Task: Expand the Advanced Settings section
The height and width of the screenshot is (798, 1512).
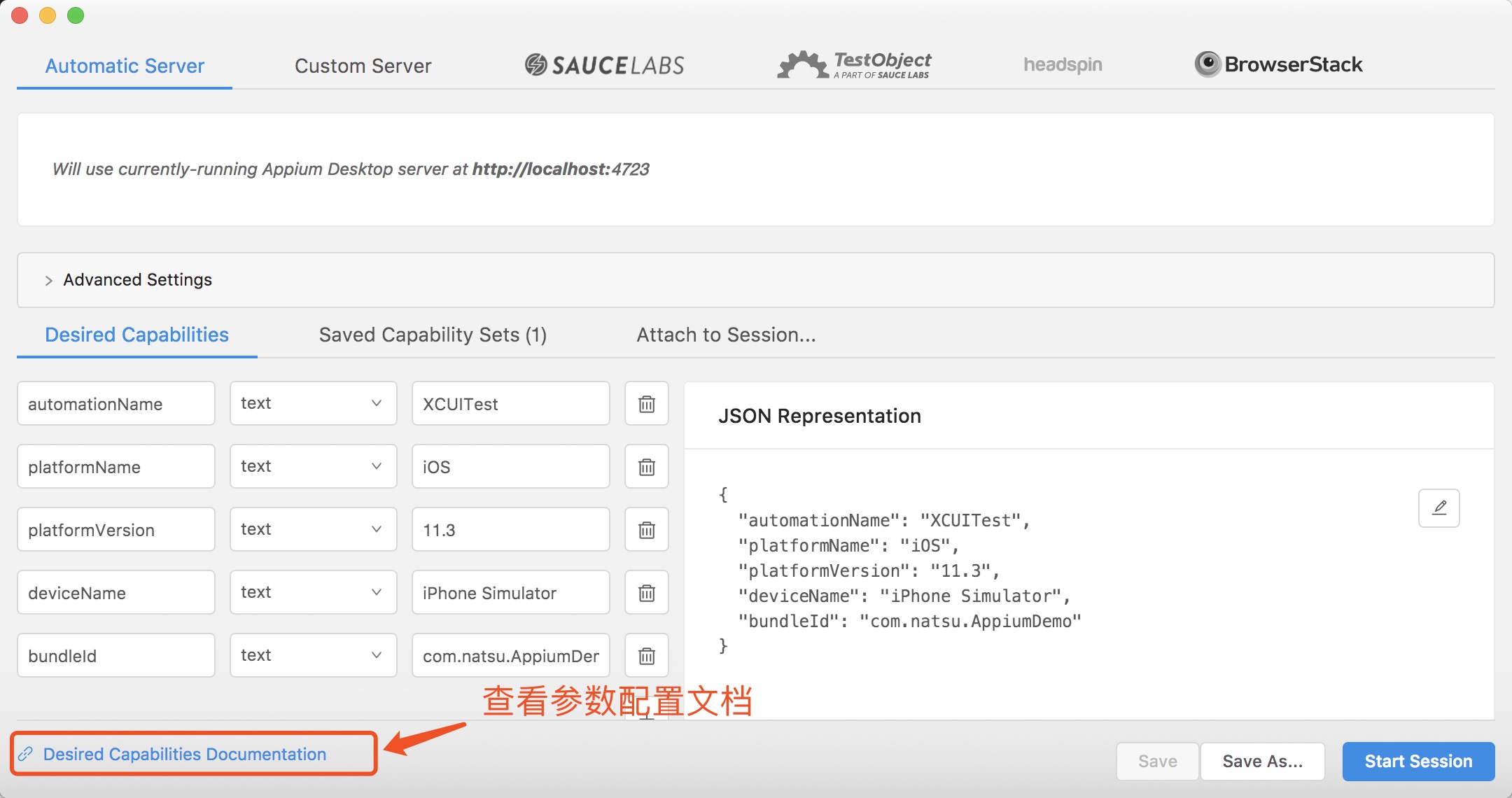Action: pyautogui.click(x=137, y=280)
